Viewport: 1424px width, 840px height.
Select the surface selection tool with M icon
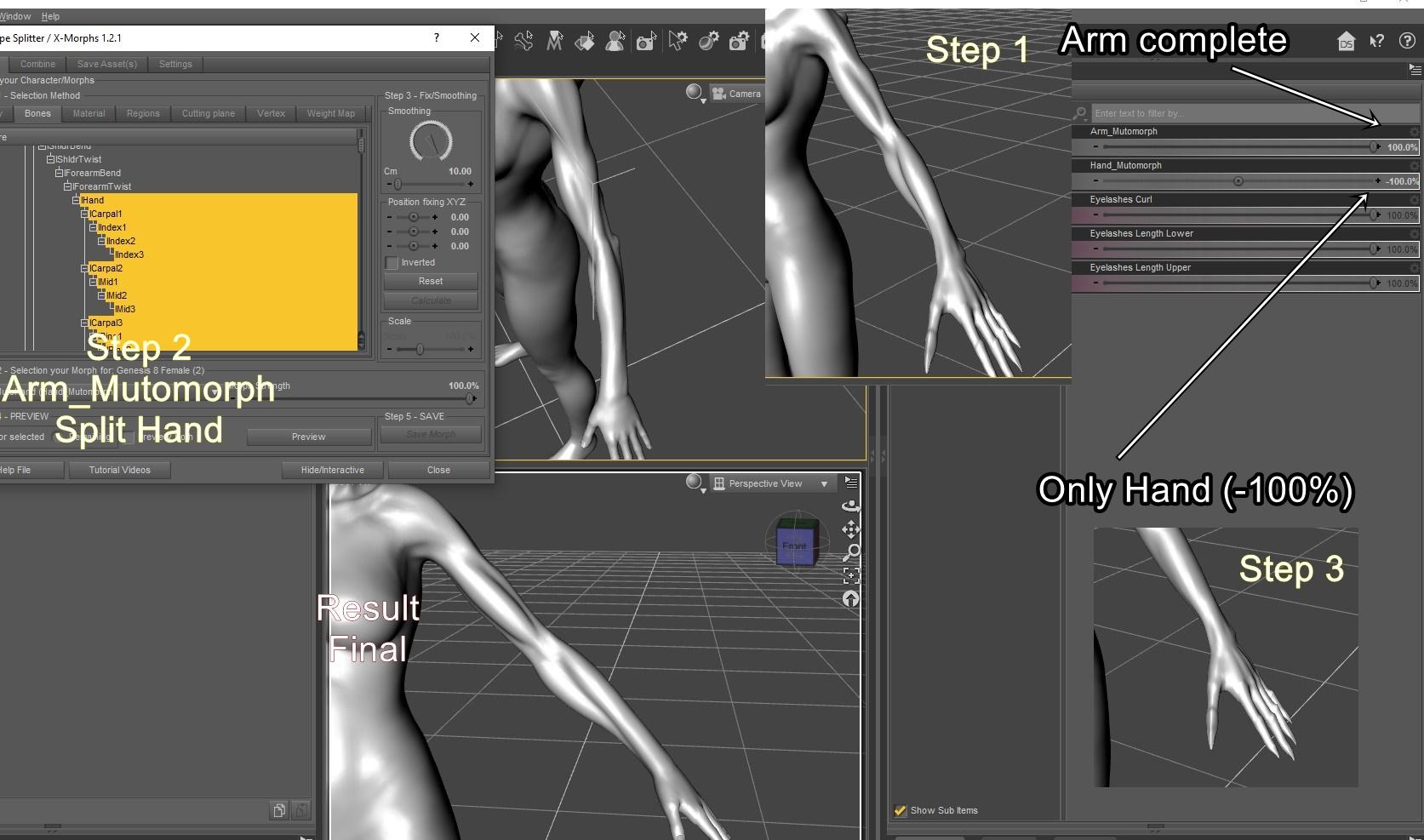pyautogui.click(x=554, y=41)
